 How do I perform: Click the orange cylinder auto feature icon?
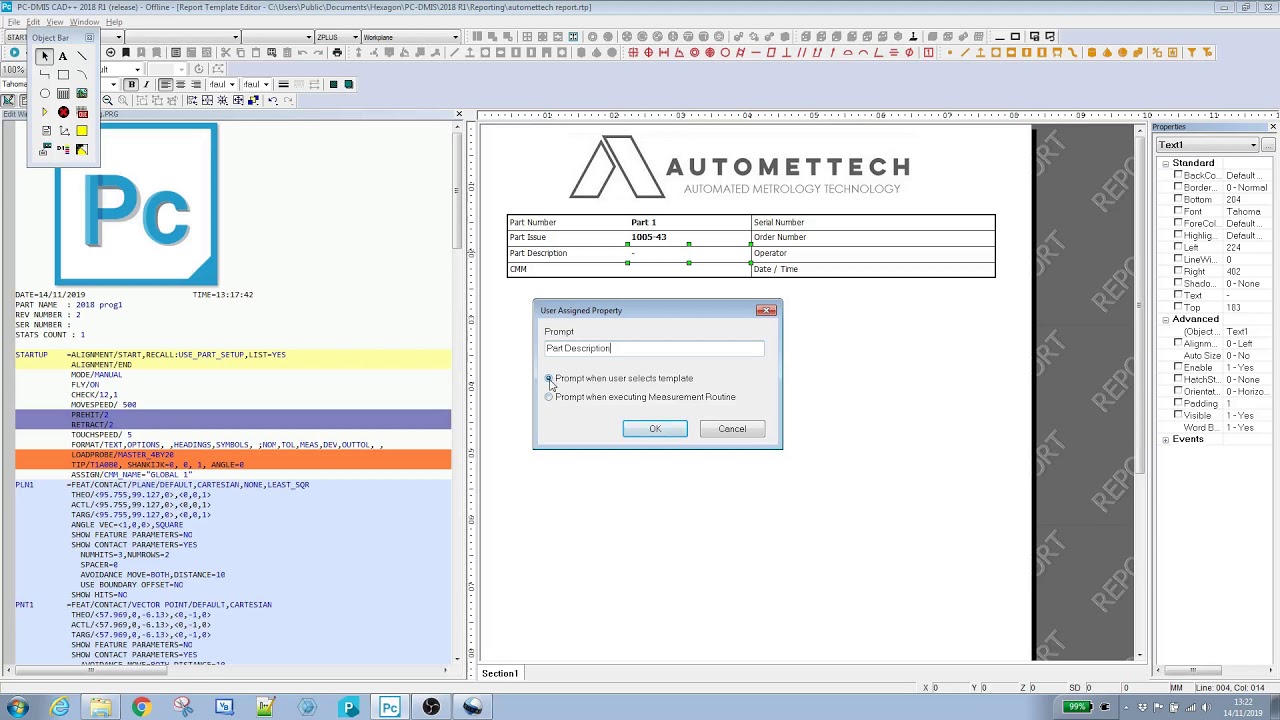click(x=1092, y=52)
